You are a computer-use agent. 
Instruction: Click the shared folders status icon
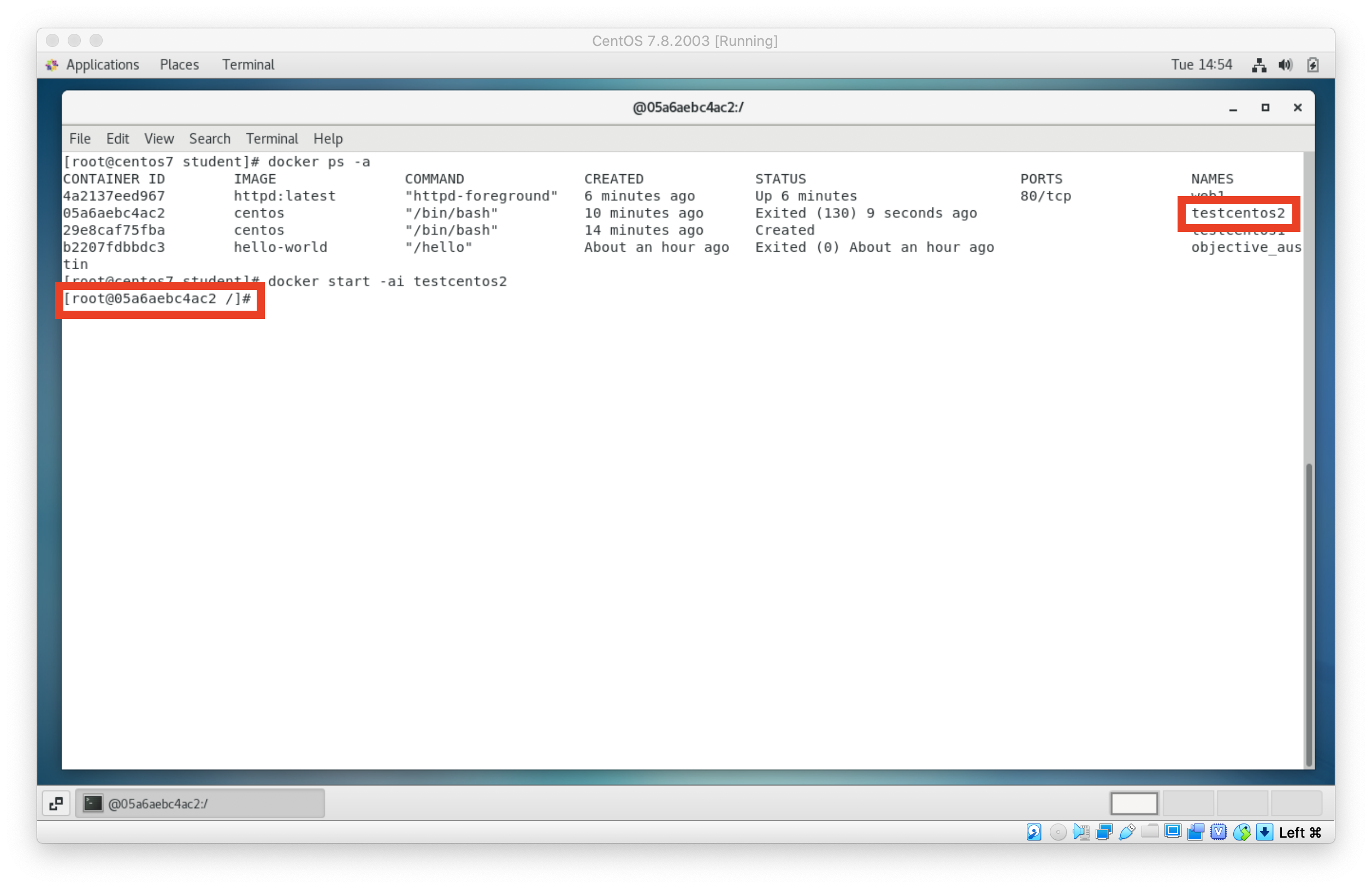pos(1150,832)
